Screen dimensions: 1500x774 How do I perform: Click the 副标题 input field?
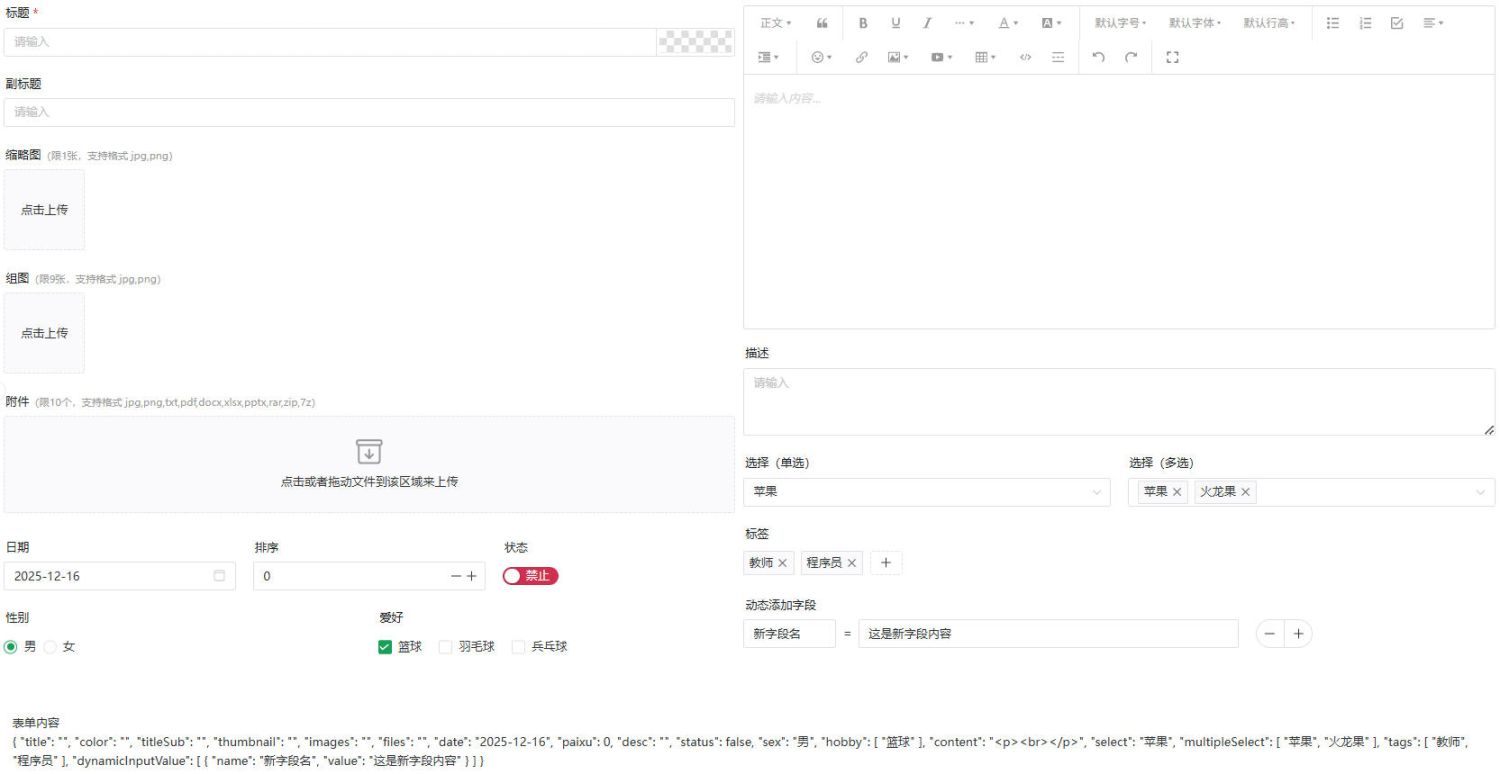pyautogui.click(x=369, y=112)
